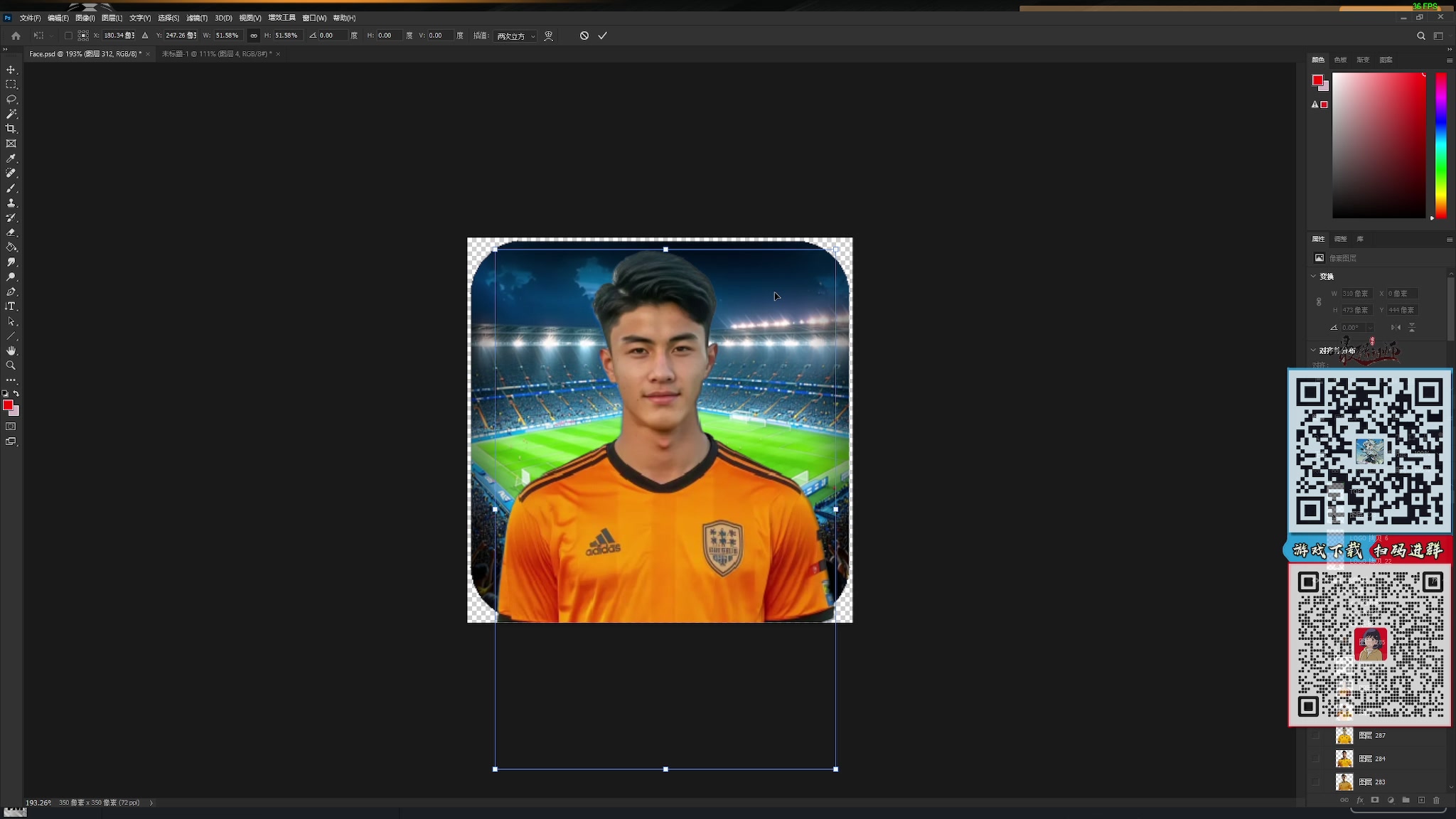Select the Paint Bucket tool
This screenshot has width=1456, height=819.
(11, 247)
